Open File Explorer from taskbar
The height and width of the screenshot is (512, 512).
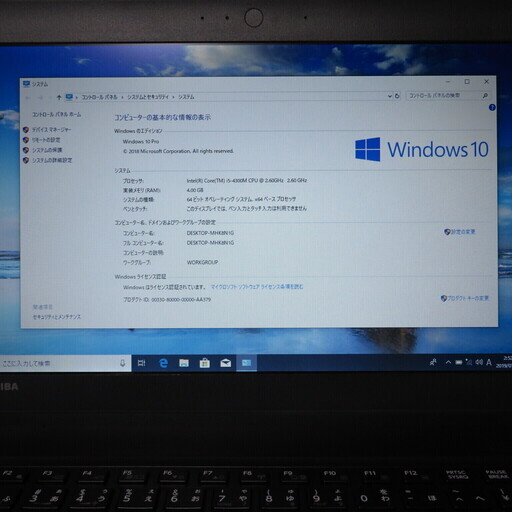pyautogui.click(x=184, y=363)
